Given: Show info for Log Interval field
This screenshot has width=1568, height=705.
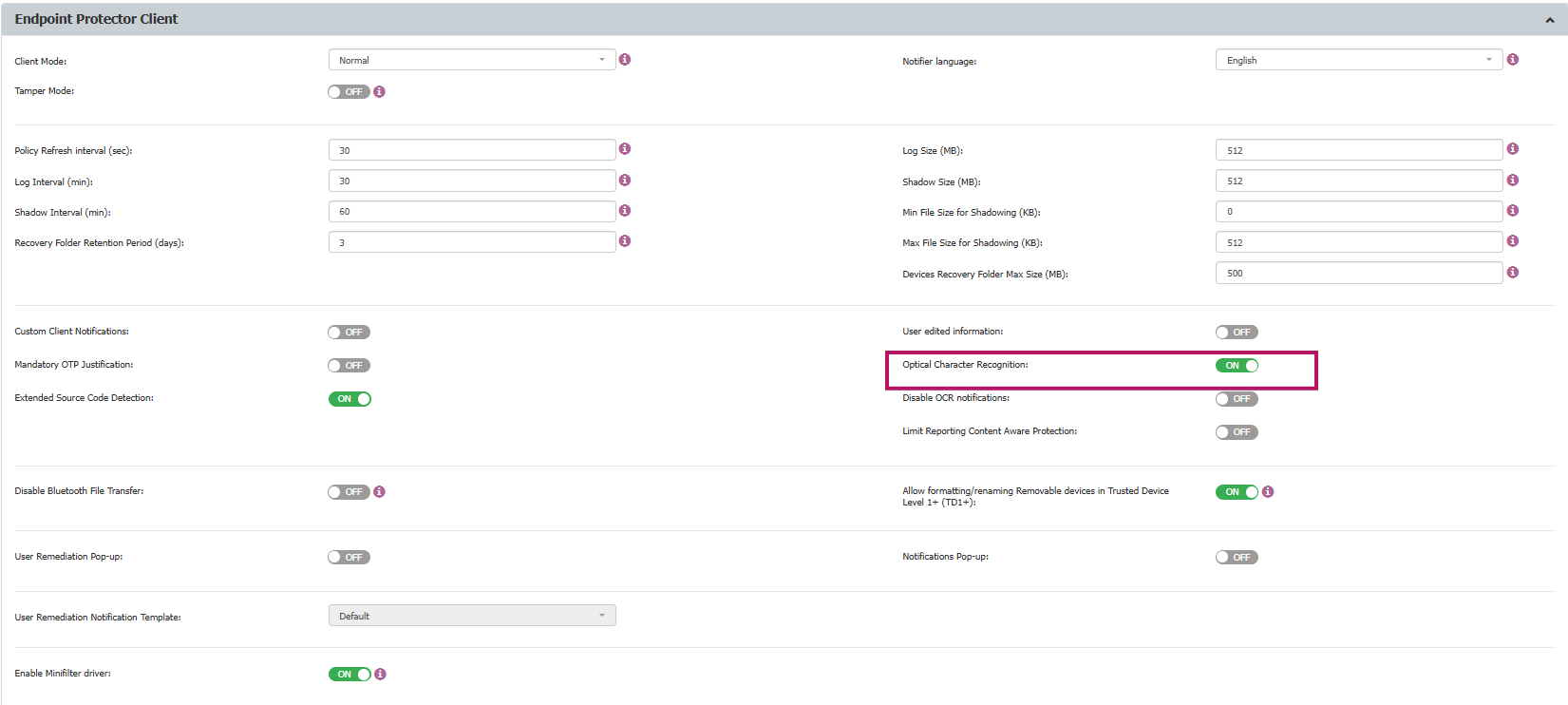Looking at the screenshot, I should pyautogui.click(x=625, y=181).
